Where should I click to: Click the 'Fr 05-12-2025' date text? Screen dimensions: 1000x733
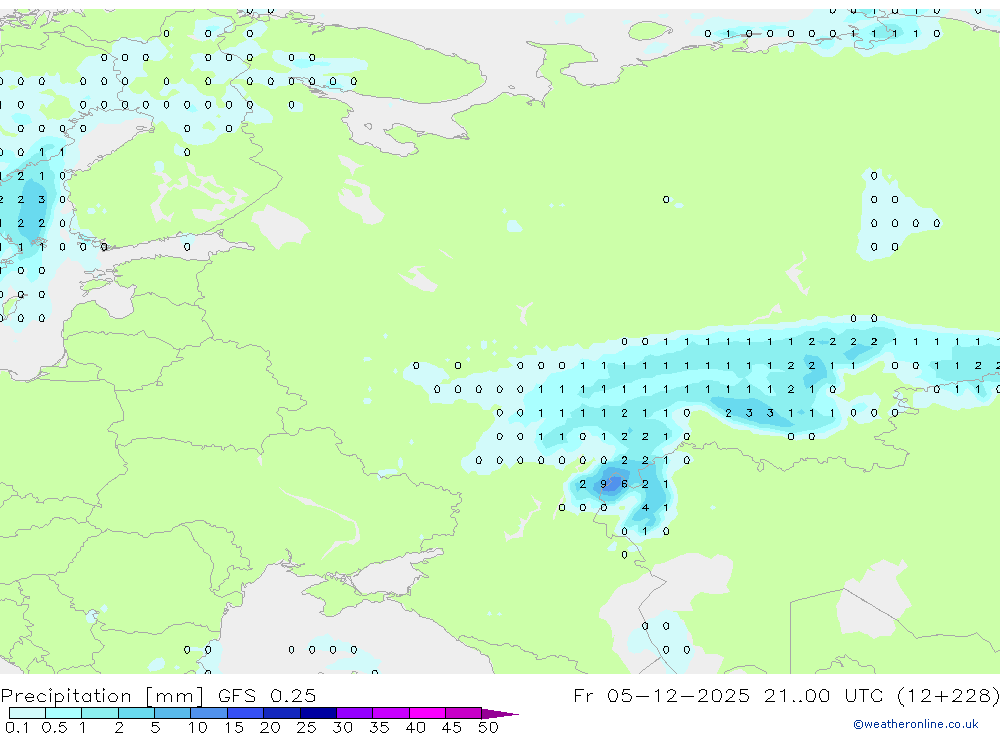[661, 695]
